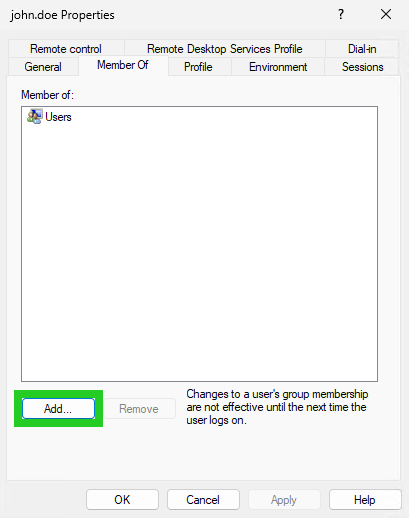Click the question mark help icon
409x518 pixels.
(341, 14)
